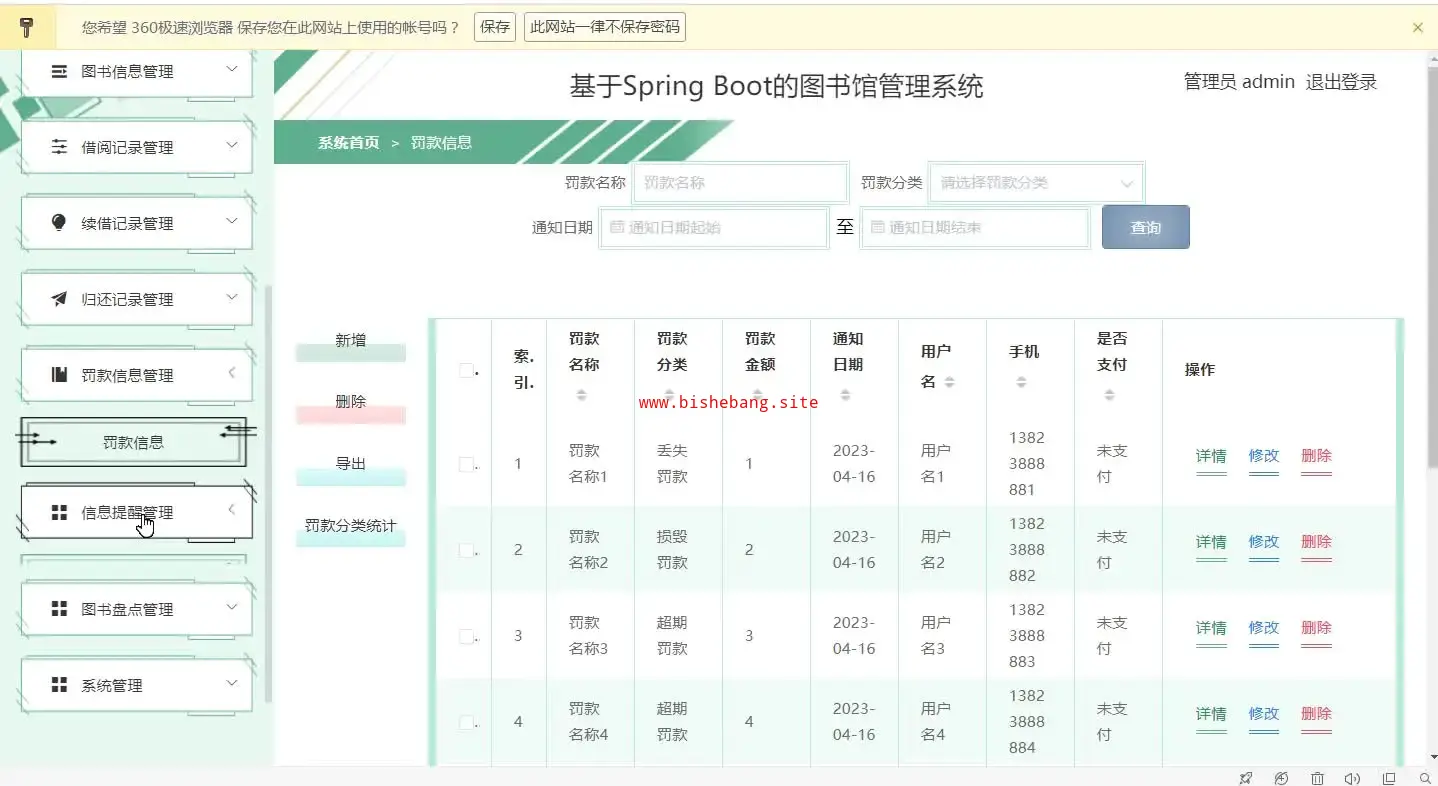Go to 系统首页 in the breadcrumb
This screenshot has width=1438, height=786.
(x=348, y=142)
